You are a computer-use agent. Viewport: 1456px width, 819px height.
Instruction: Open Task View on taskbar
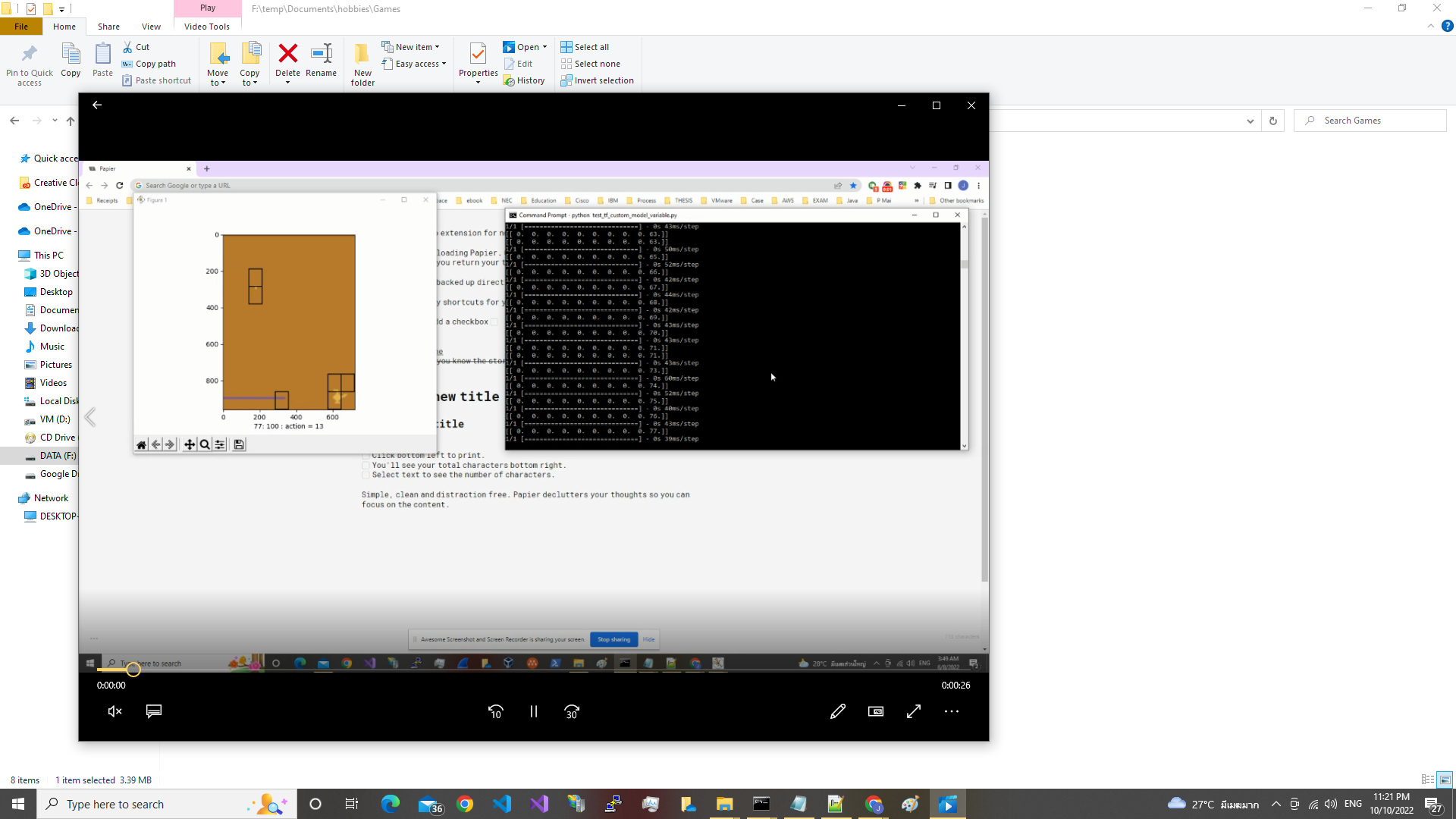point(352,804)
